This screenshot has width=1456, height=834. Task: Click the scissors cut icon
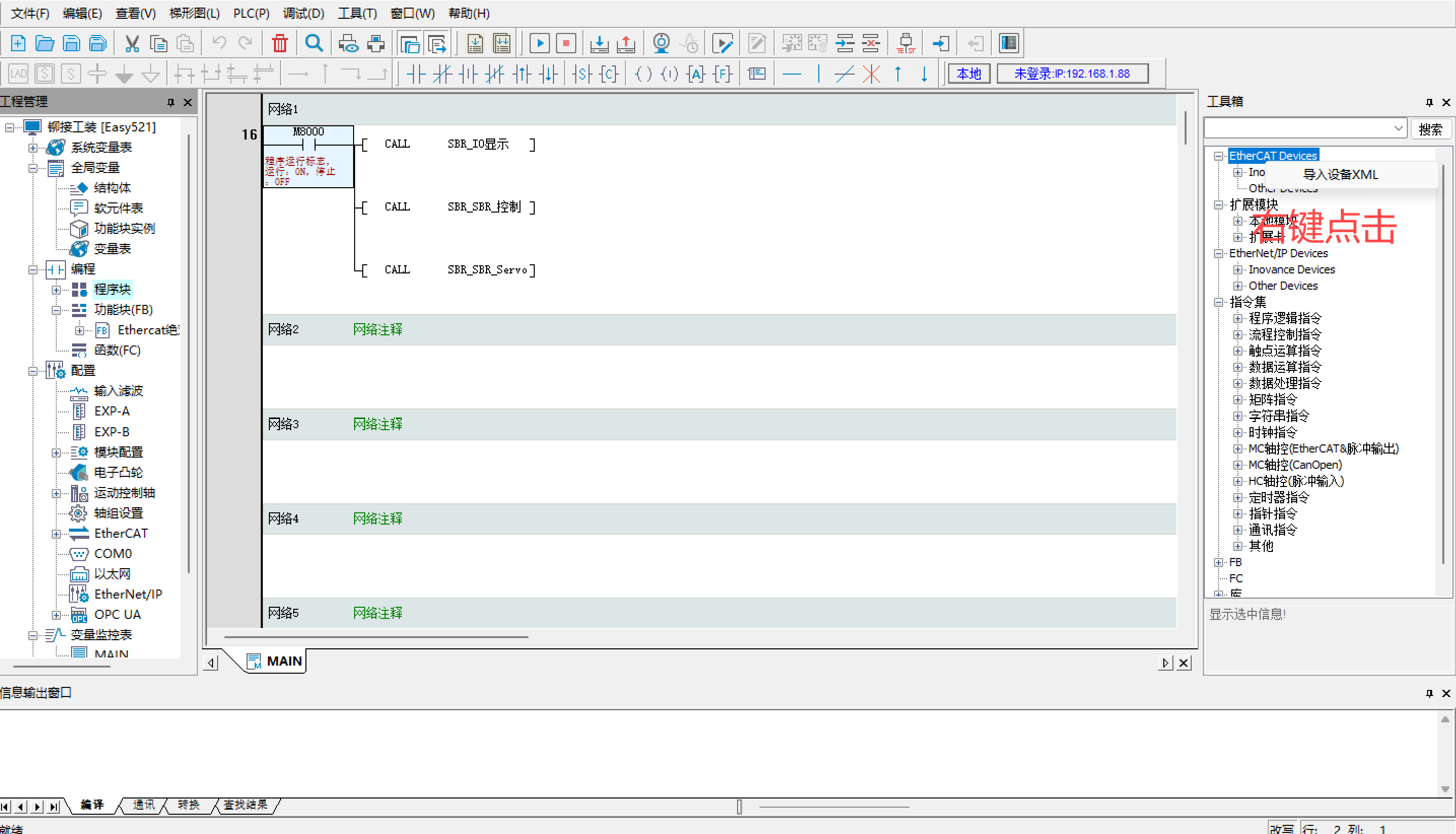132,44
